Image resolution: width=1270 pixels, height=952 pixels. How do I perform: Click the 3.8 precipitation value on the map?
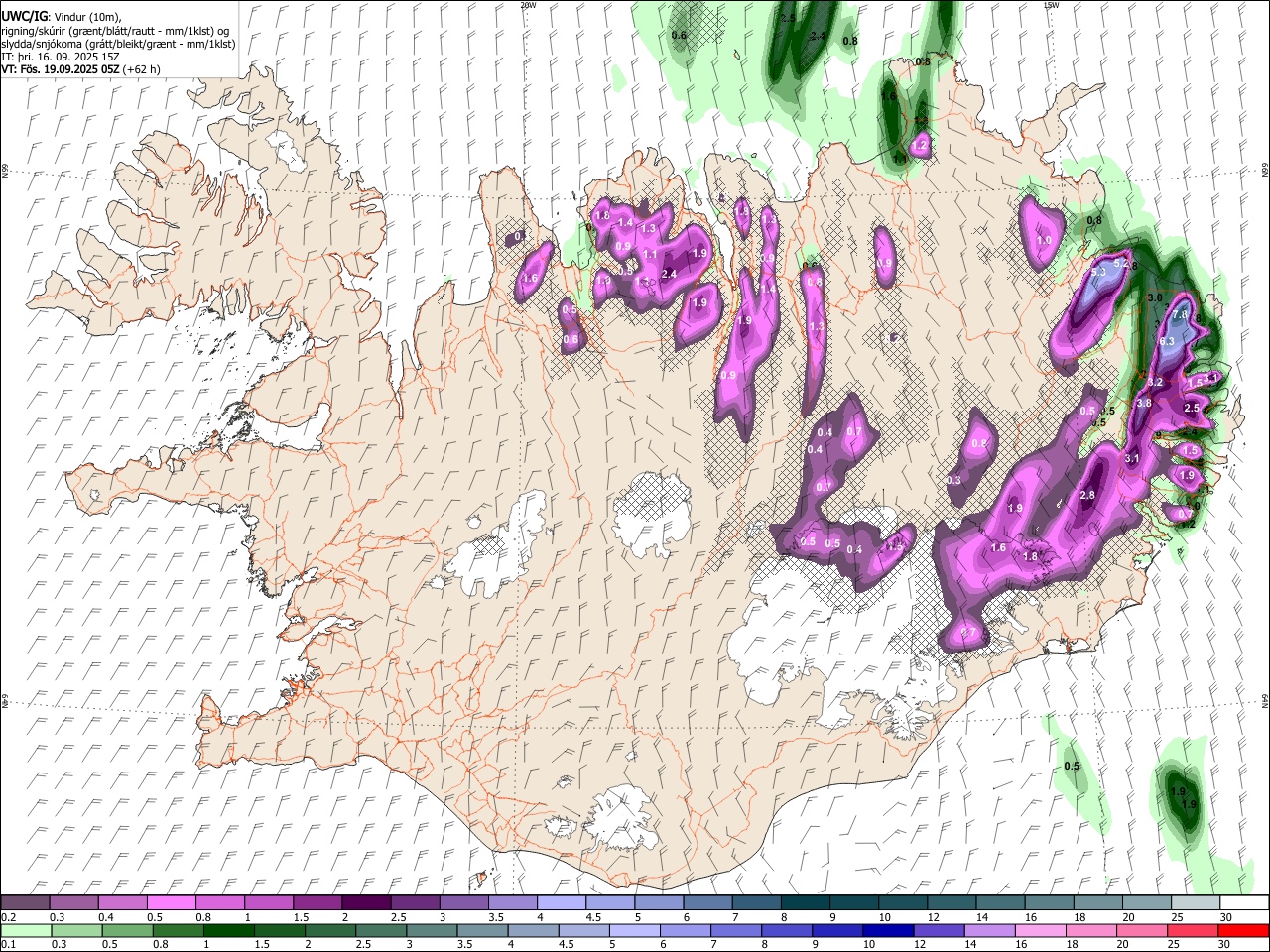1143,403
